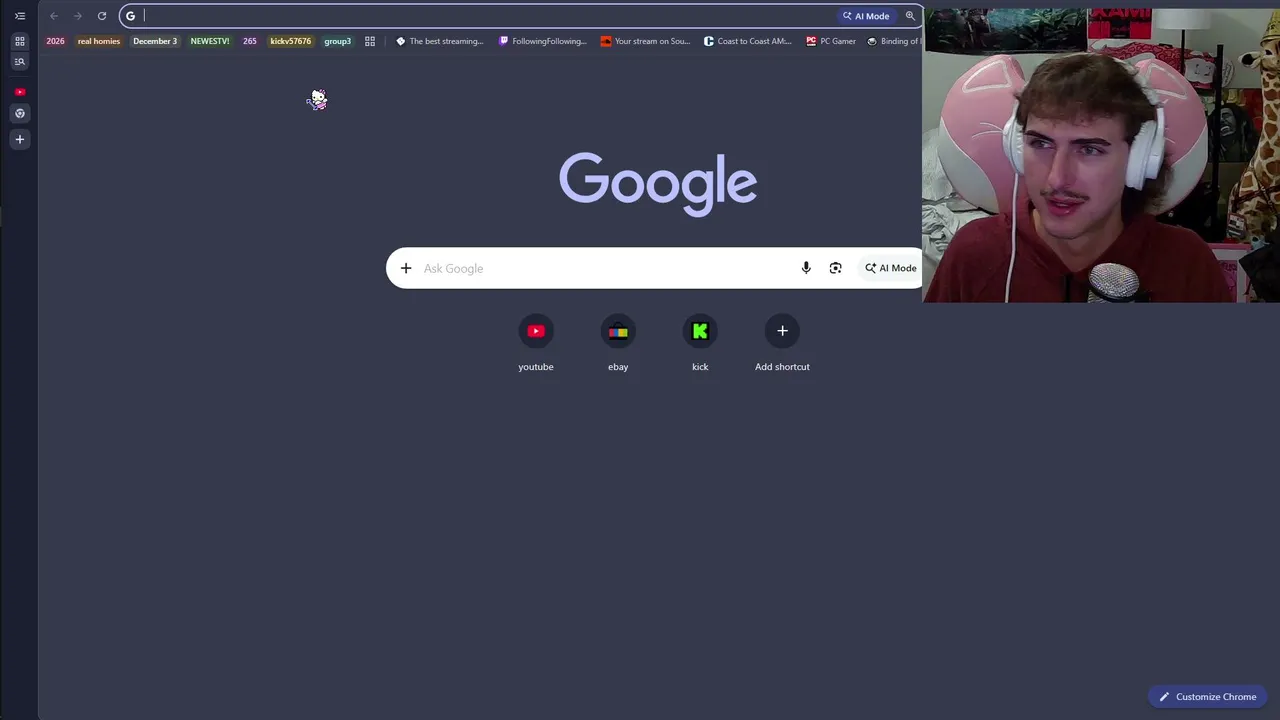Switch to the YouTube vertical tab
The height and width of the screenshot is (720, 1280).
pyautogui.click(x=19, y=92)
